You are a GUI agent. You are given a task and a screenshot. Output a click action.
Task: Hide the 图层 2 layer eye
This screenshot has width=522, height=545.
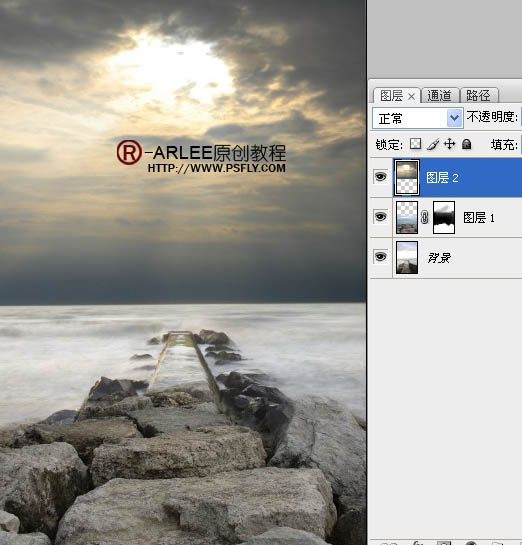click(380, 177)
